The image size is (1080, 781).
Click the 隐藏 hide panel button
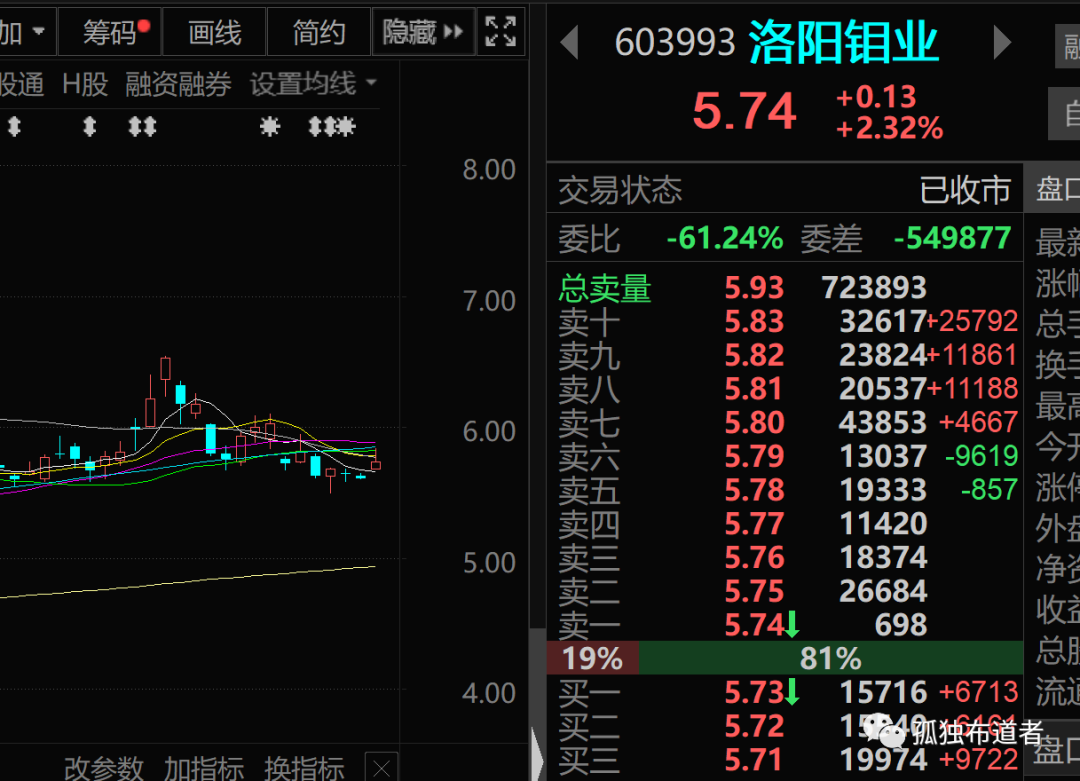click(x=423, y=32)
